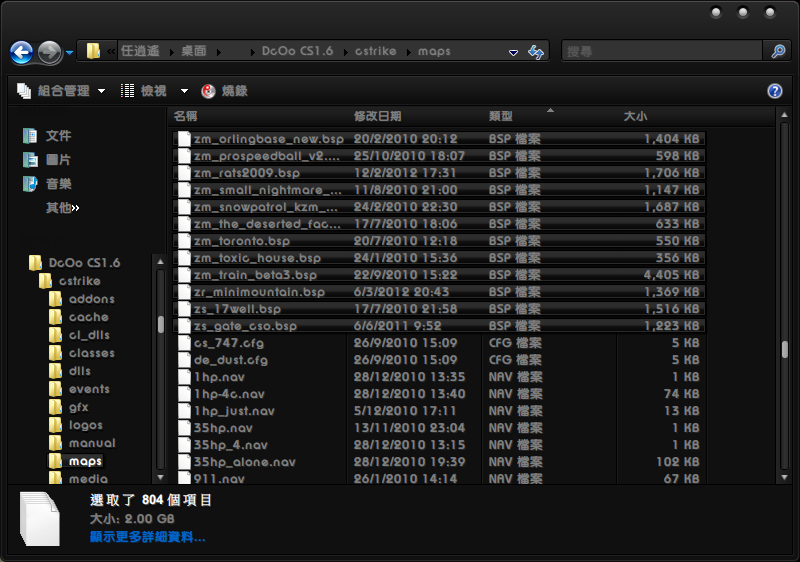Click the magnifier search icon
This screenshot has width=800, height=562.
pos(777,51)
